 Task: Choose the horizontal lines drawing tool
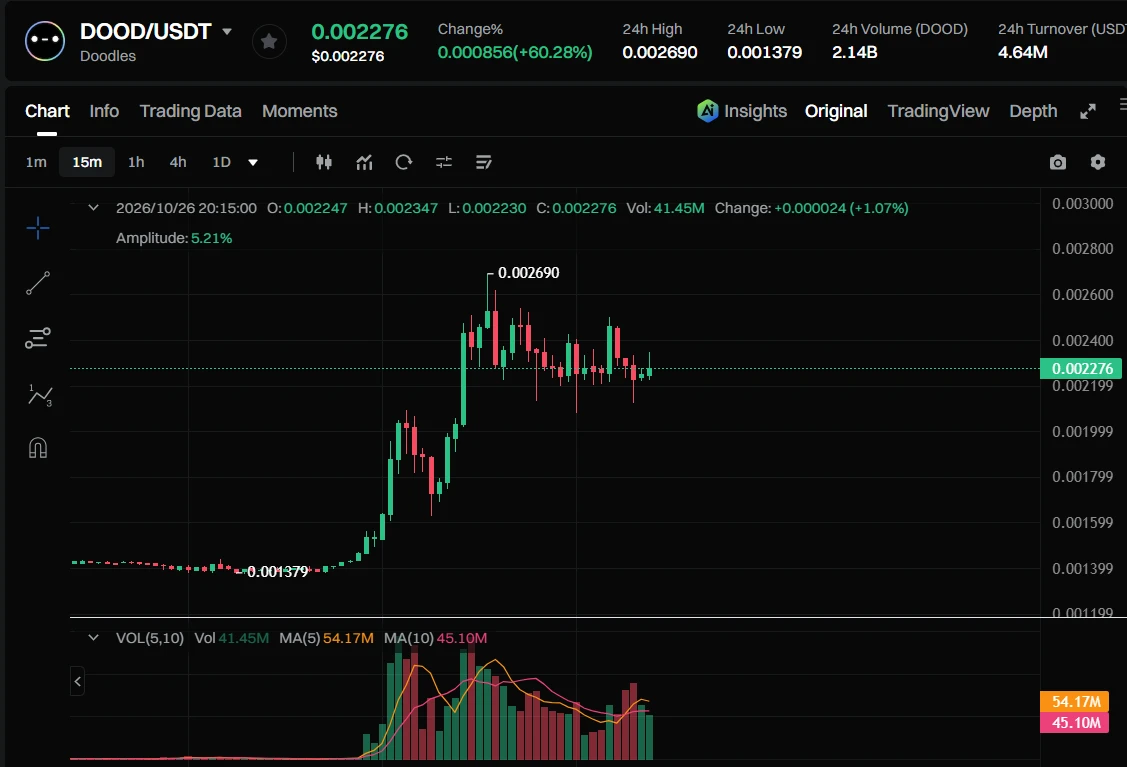point(38,338)
